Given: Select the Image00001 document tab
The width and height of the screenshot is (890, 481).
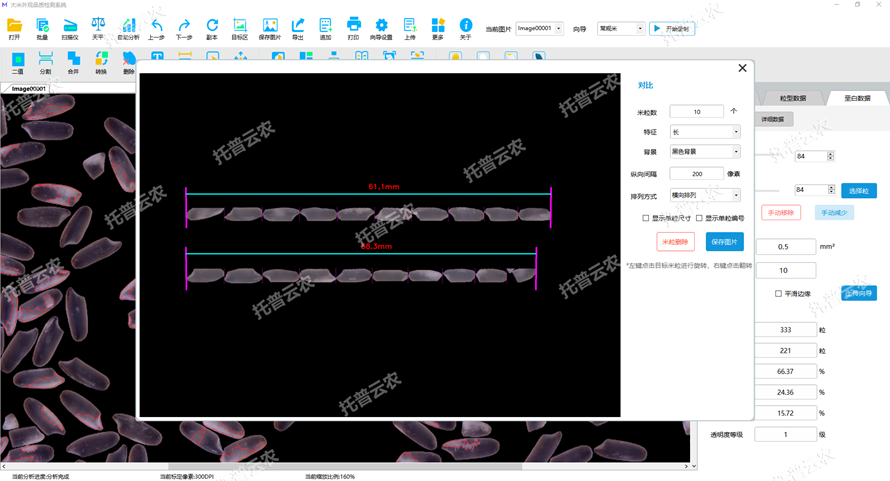Looking at the screenshot, I should [26, 89].
